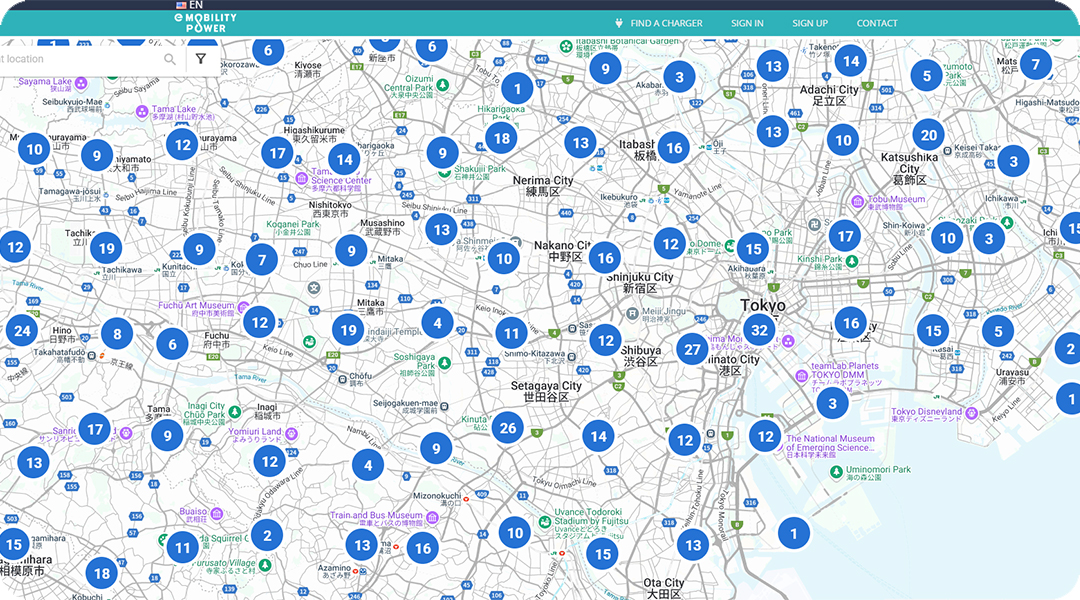The height and width of the screenshot is (600, 1080).
Task: Open the cluster marker showing 24
Action: 21,330
